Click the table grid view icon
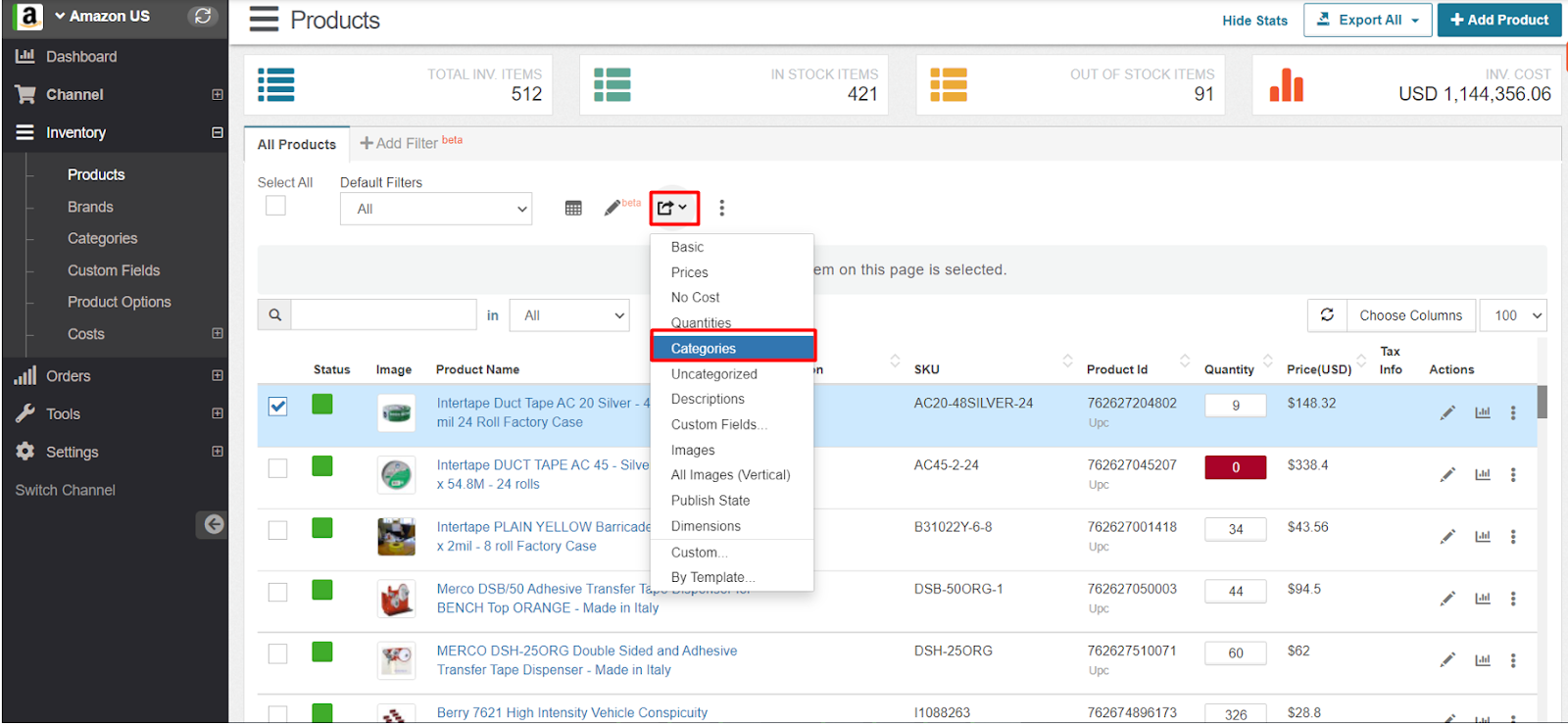This screenshot has width=1568, height=724. (573, 208)
